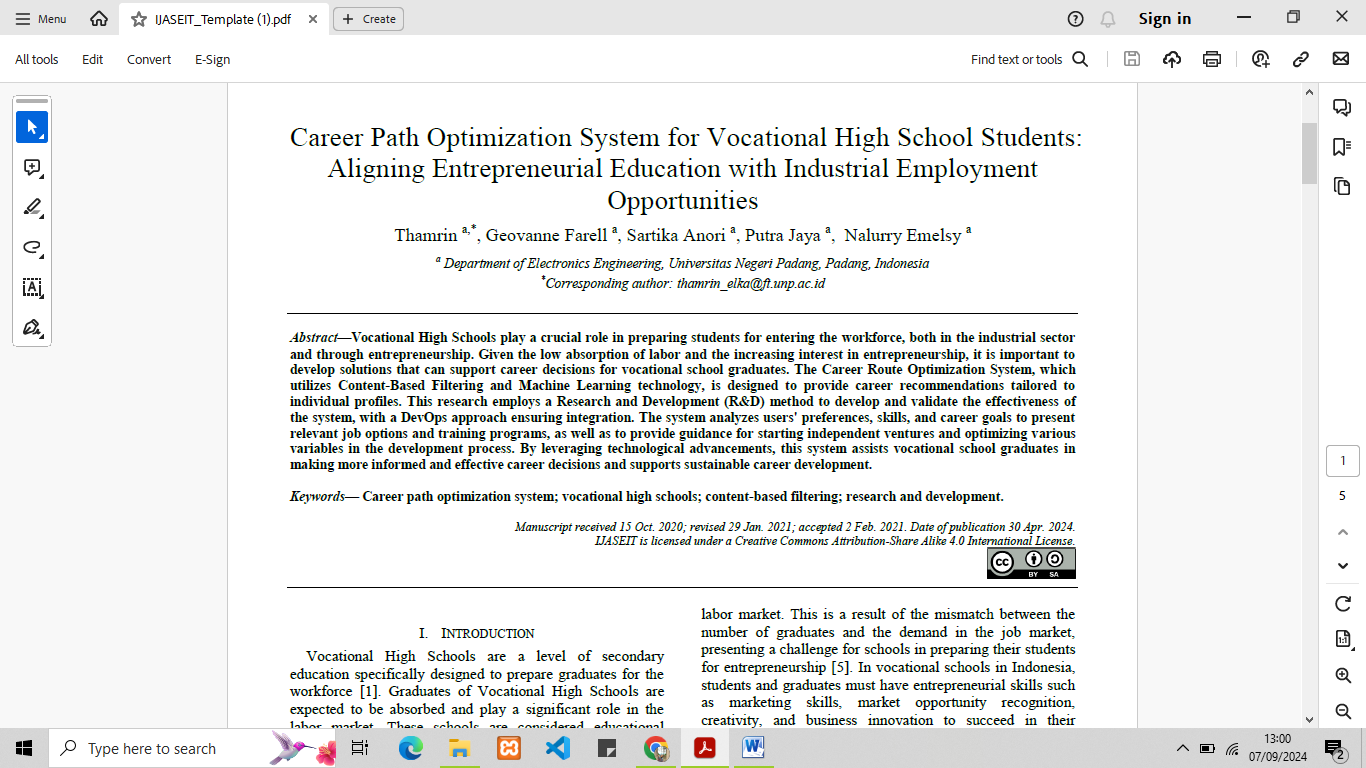This screenshot has width=1366, height=768.
Task: Click the Sign in link
Action: (x=1165, y=19)
